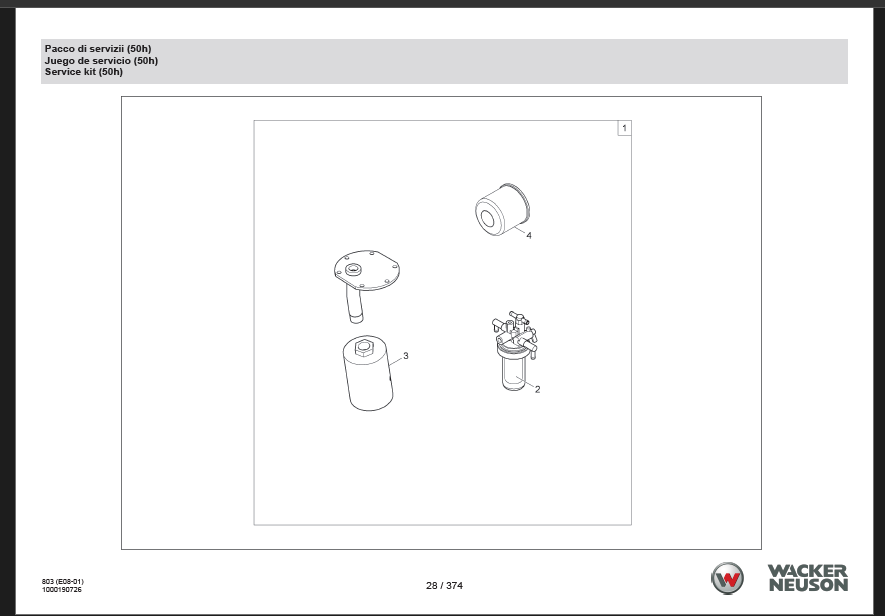Click callout number 4 beside the filter
Screen dimensions: 885x616
pyautogui.click(x=529, y=236)
